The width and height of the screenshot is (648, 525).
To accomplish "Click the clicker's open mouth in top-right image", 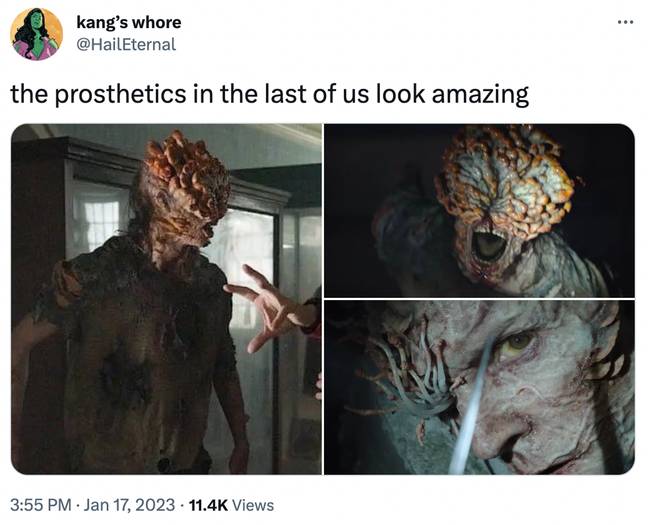I will tap(489, 246).
